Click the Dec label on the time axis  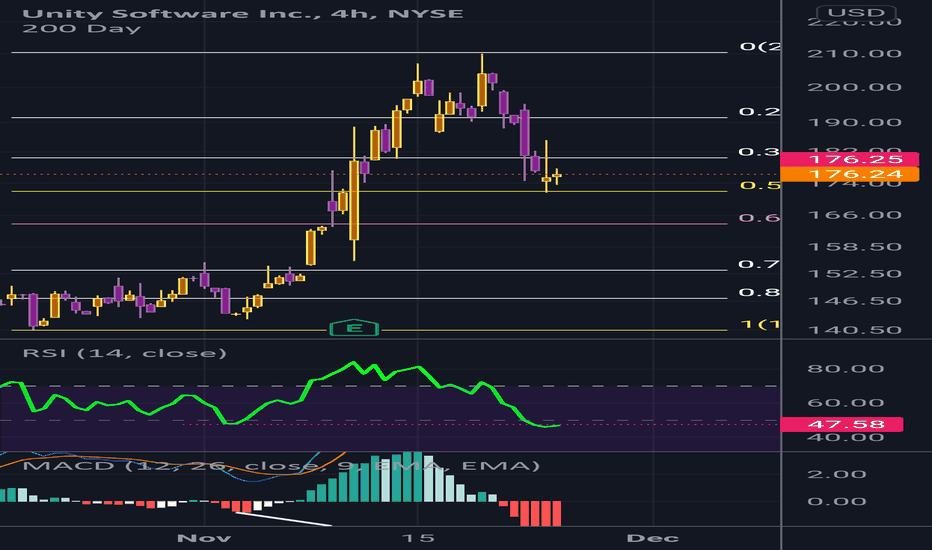click(x=652, y=538)
